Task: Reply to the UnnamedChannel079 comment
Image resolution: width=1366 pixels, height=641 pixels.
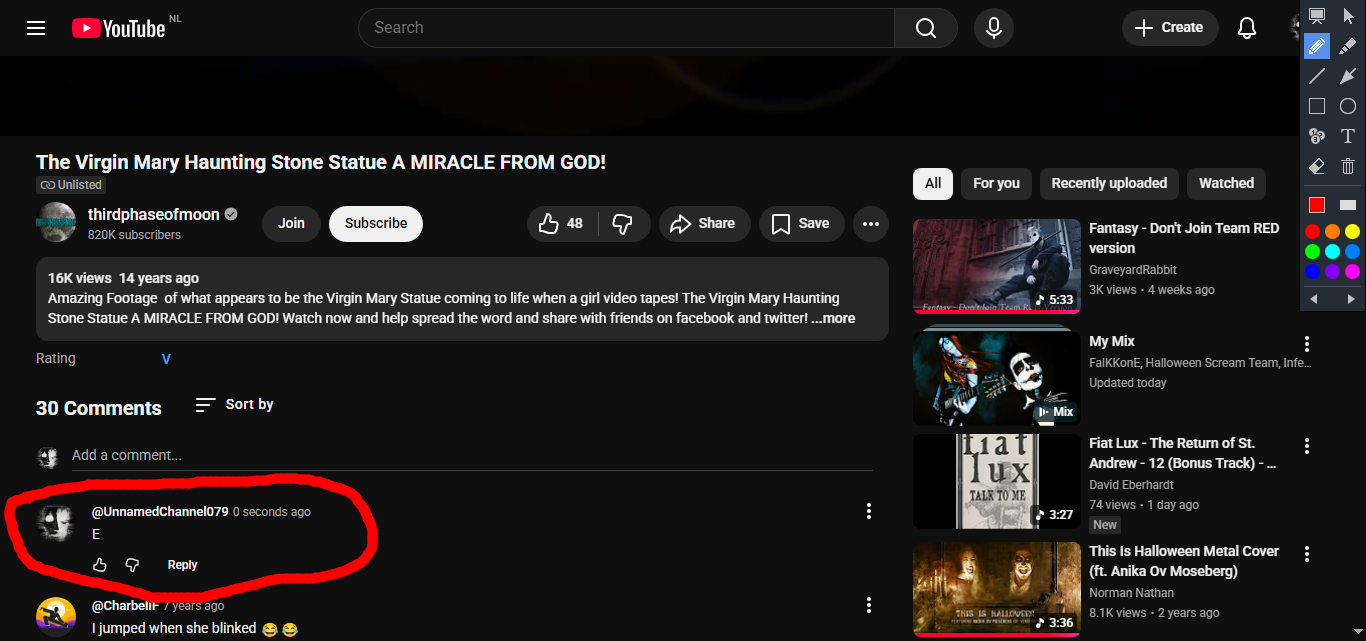Action: pyautogui.click(x=182, y=565)
